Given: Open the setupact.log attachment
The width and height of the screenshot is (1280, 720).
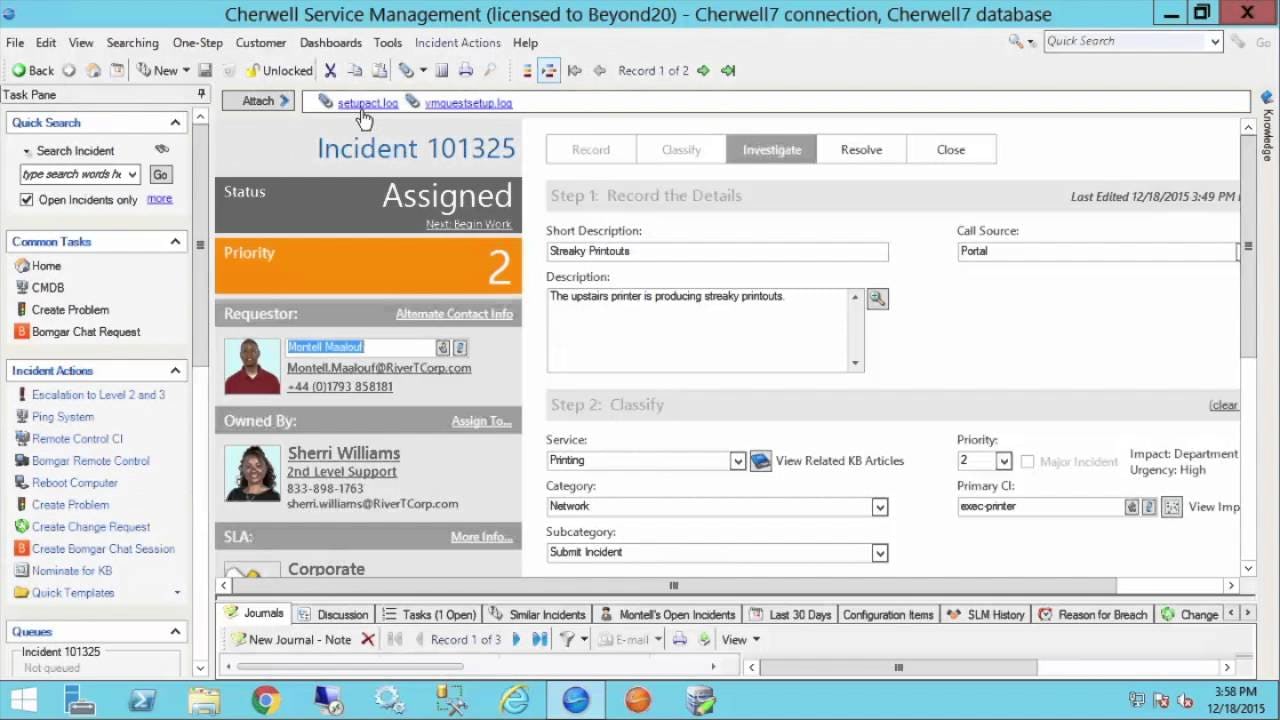Looking at the screenshot, I should point(367,103).
